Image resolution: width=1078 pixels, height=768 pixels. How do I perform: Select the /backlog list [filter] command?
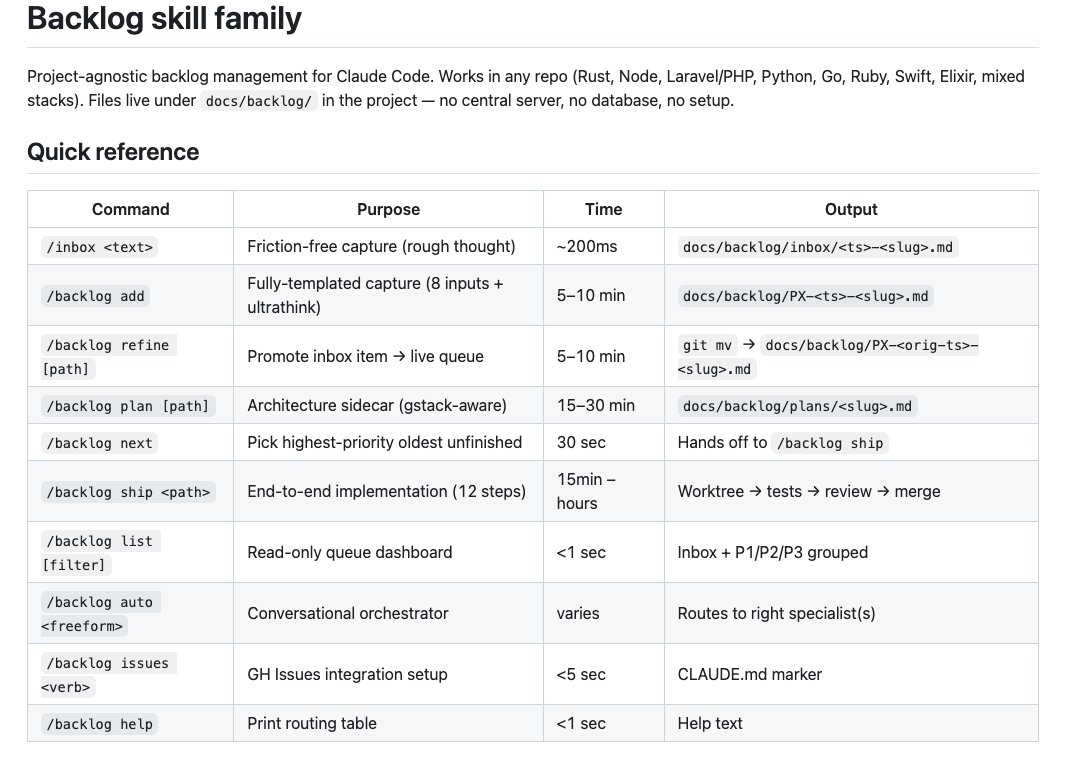[98, 552]
